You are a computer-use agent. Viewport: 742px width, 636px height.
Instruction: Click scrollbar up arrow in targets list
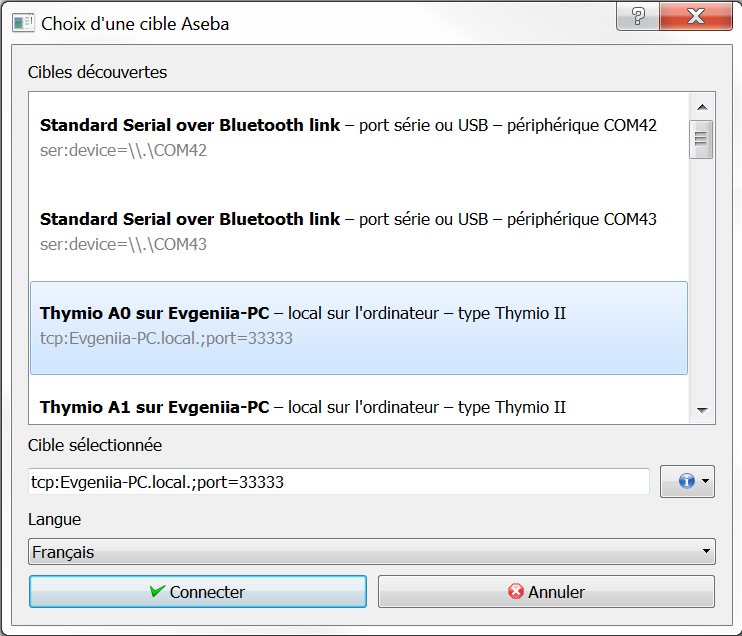pos(702,107)
